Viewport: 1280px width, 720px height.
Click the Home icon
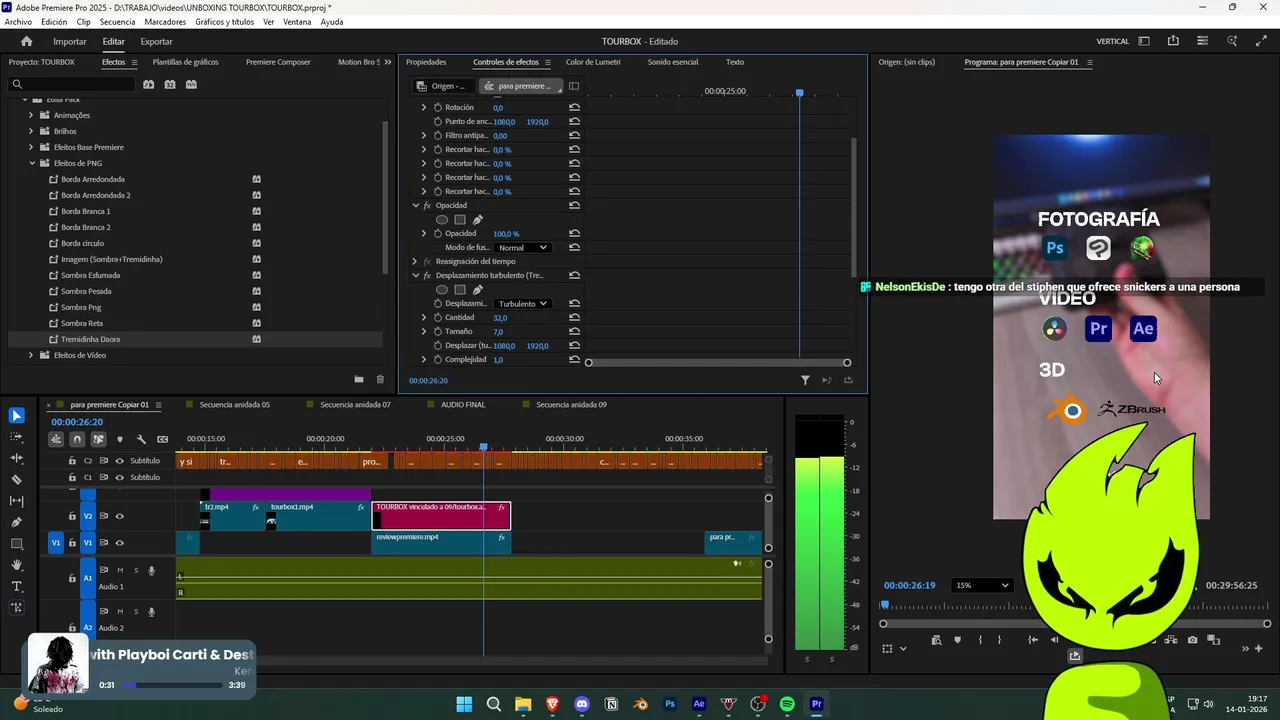tap(27, 41)
